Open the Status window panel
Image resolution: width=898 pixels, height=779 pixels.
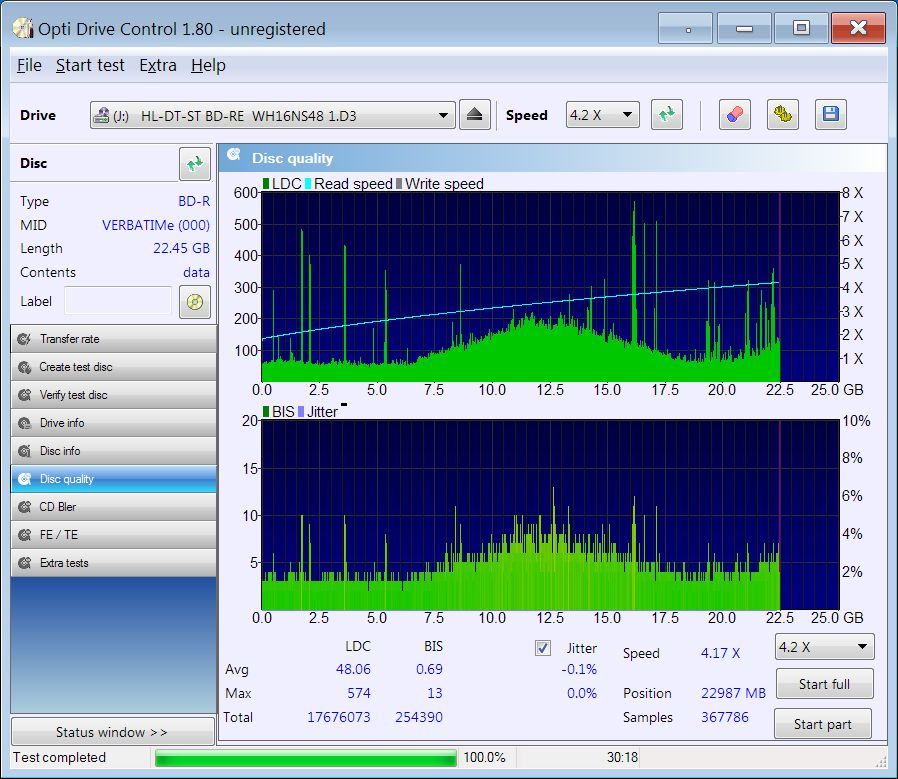point(112,732)
